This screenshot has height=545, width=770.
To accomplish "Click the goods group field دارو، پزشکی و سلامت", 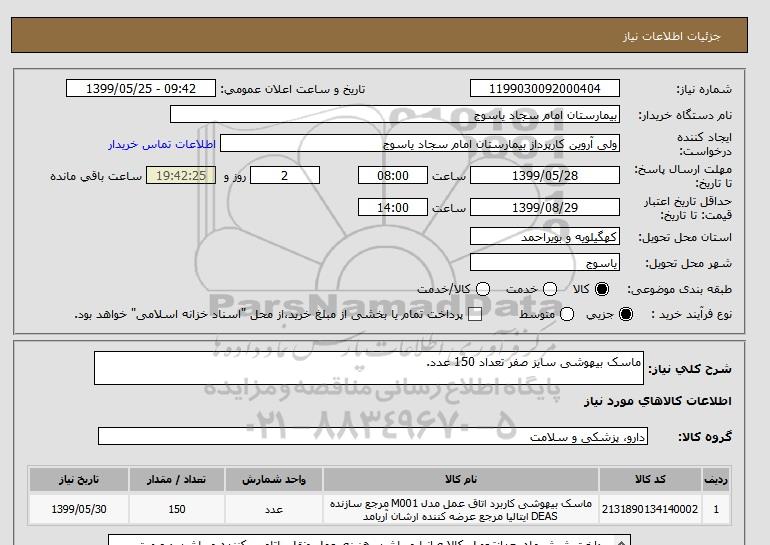I will click(x=373, y=436).
